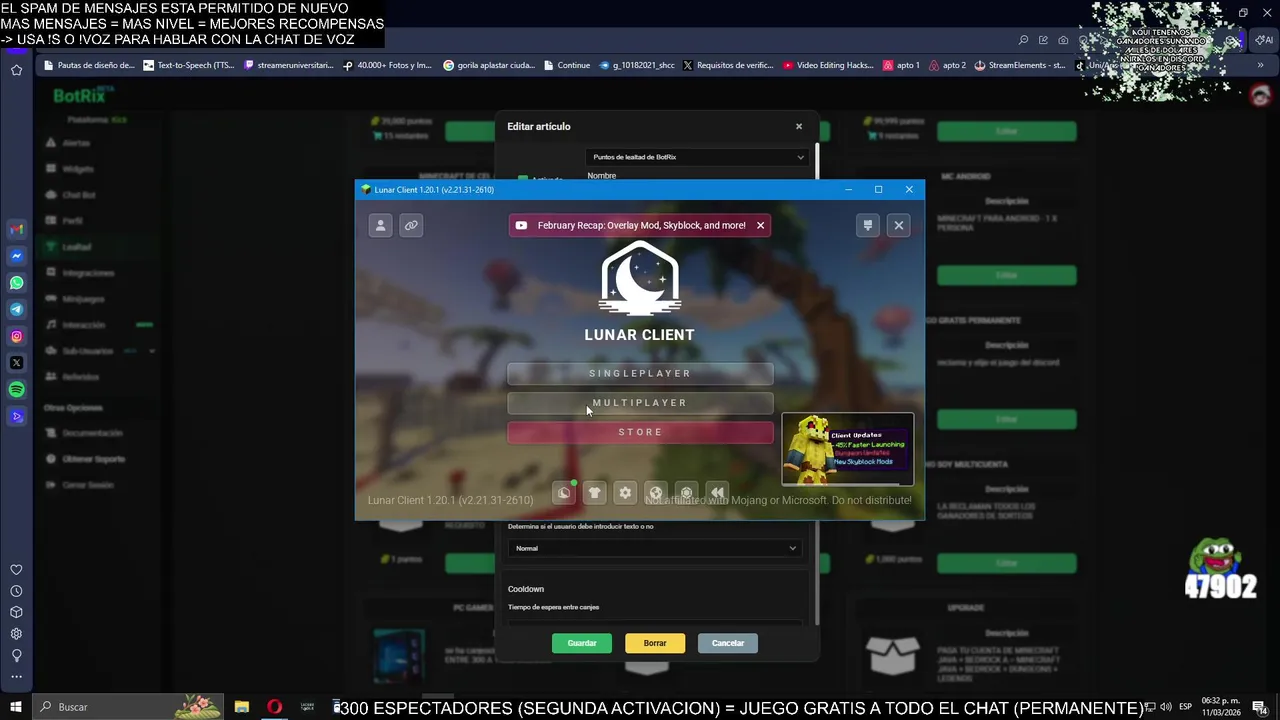Click the Multiplayer button
The height and width of the screenshot is (720, 1280).
pyautogui.click(x=640, y=403)
